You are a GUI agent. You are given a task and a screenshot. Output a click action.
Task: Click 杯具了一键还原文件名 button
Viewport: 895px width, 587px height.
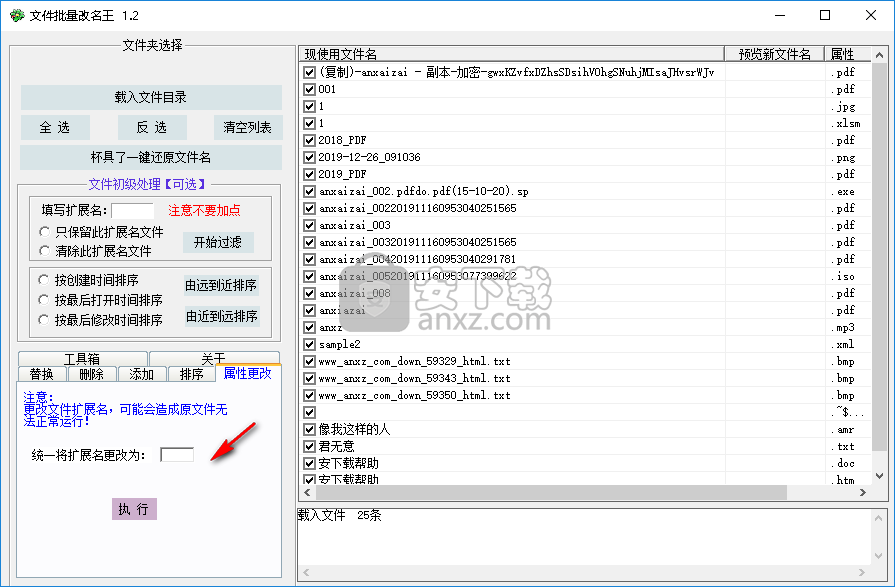click(x=151, y=157)
